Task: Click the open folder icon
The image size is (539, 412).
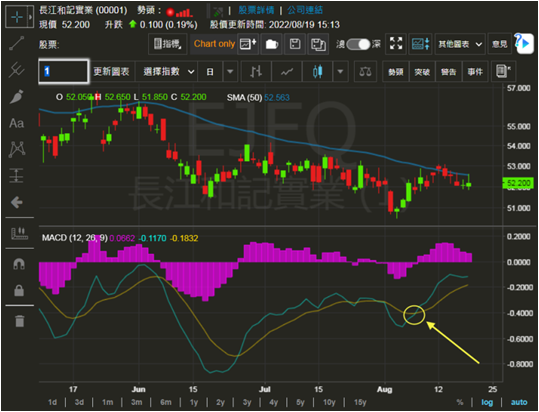Action: pyautogui.click(x=272, y=44)
